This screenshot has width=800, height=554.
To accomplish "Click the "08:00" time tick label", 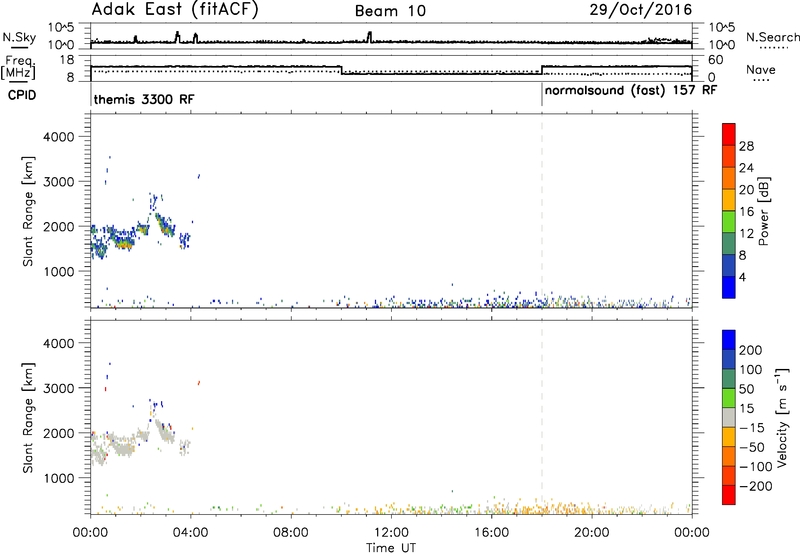I will 291,533.
